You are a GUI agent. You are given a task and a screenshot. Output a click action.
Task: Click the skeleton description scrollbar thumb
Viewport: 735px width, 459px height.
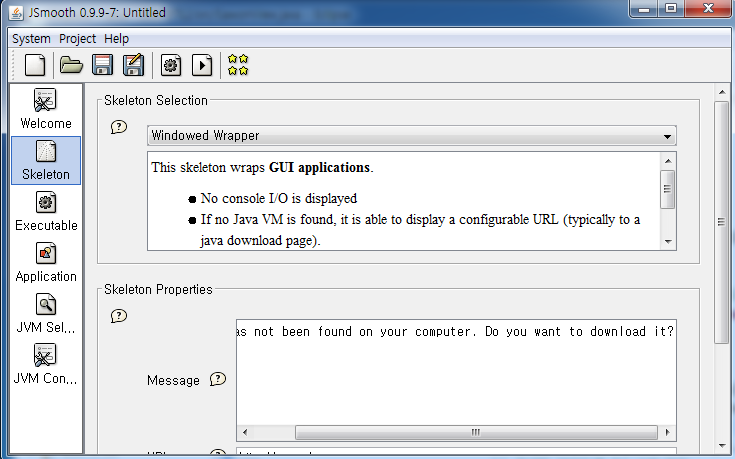[x=668, y=189]
